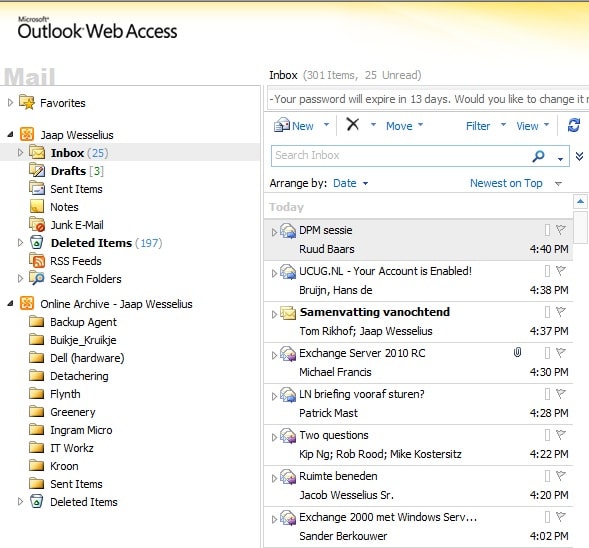This screenshot has width=589, height=548.
Task: Click the Notes folder icon
Action: tap(37, 206)
